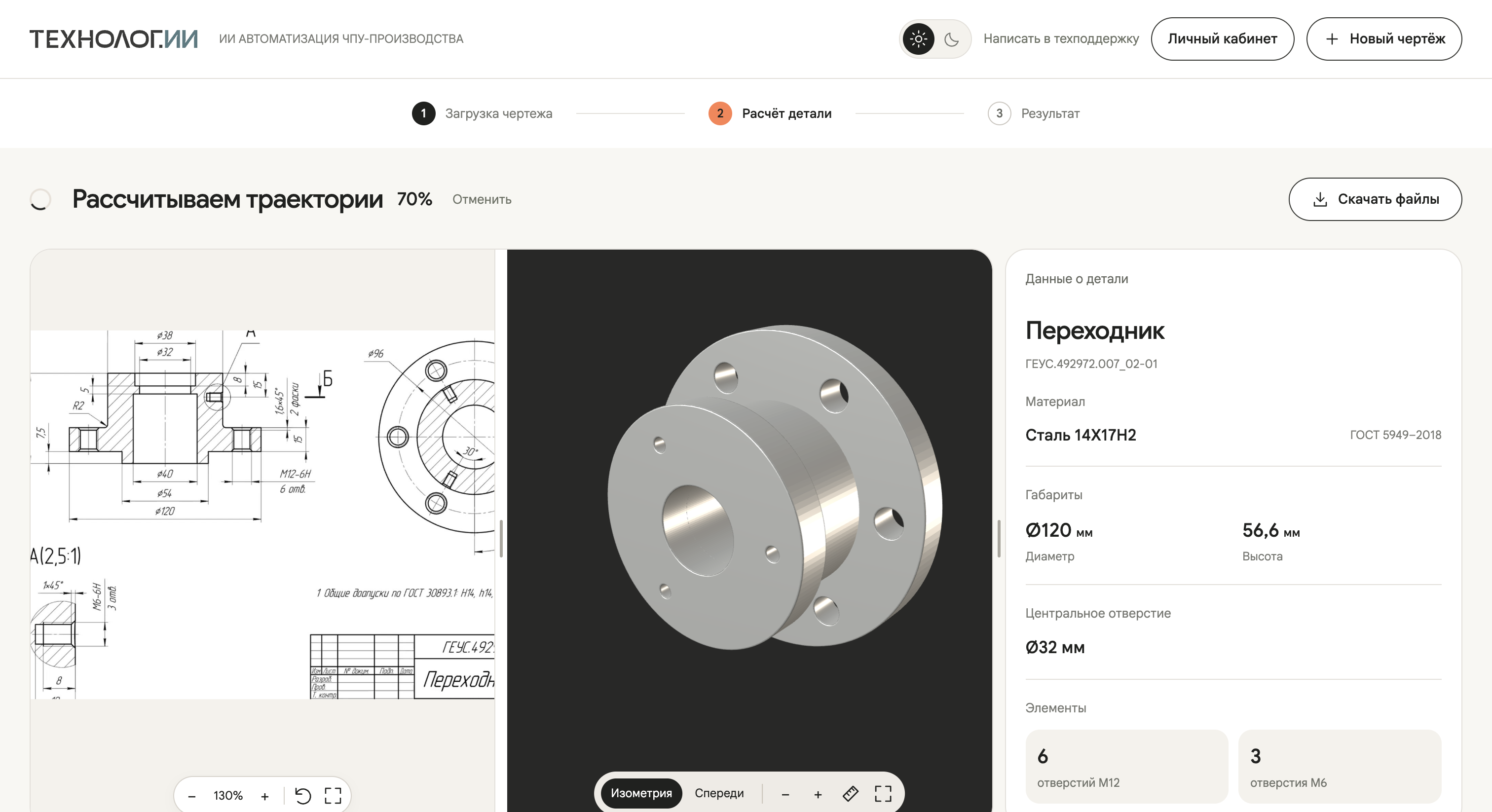Select Изометрия view
This screenshot has height=812, width=1492.
click(641, 793)
